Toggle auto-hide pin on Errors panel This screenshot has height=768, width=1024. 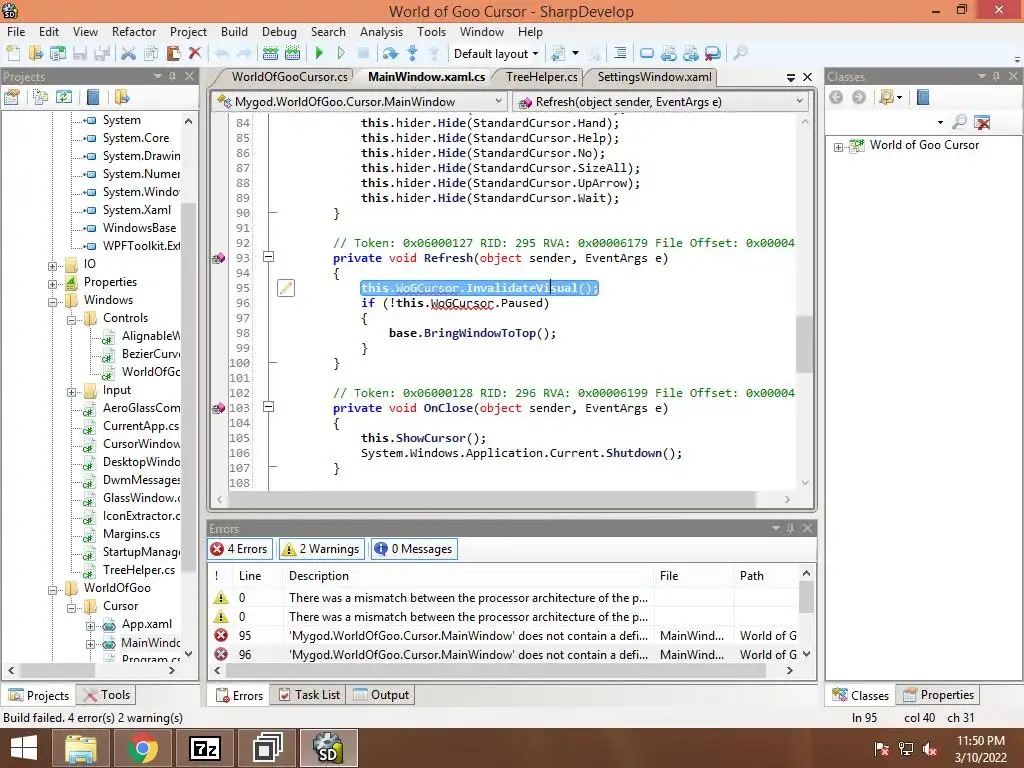pyautogui.click(x=790, y=528)
